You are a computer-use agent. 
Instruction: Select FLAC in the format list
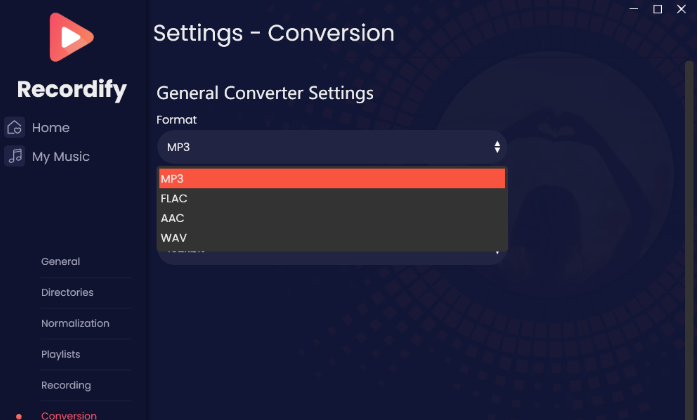(x=332, y=199)
